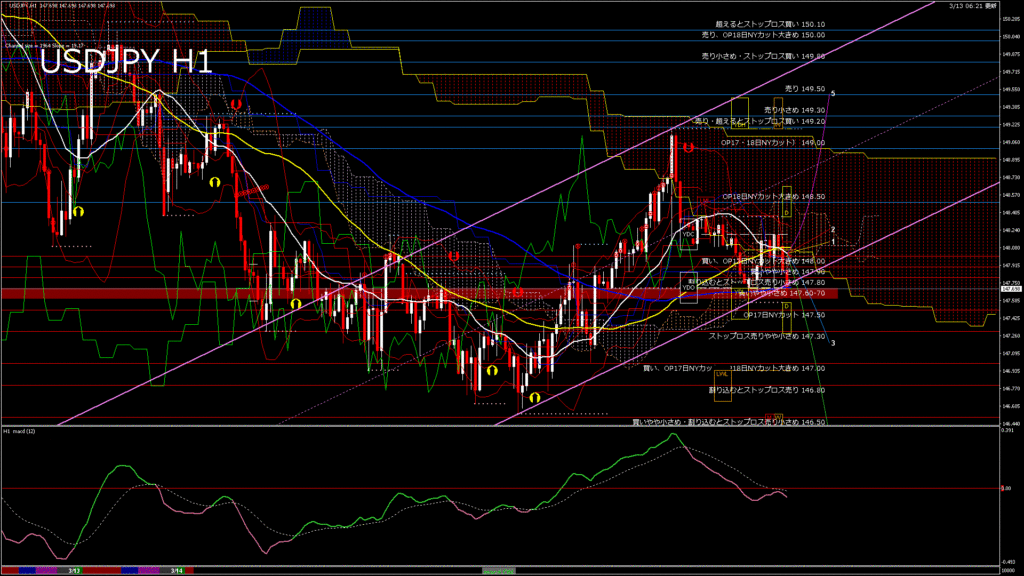Click the 3/13 date marker on time axis
The image size is (1024, 576).
74,570
